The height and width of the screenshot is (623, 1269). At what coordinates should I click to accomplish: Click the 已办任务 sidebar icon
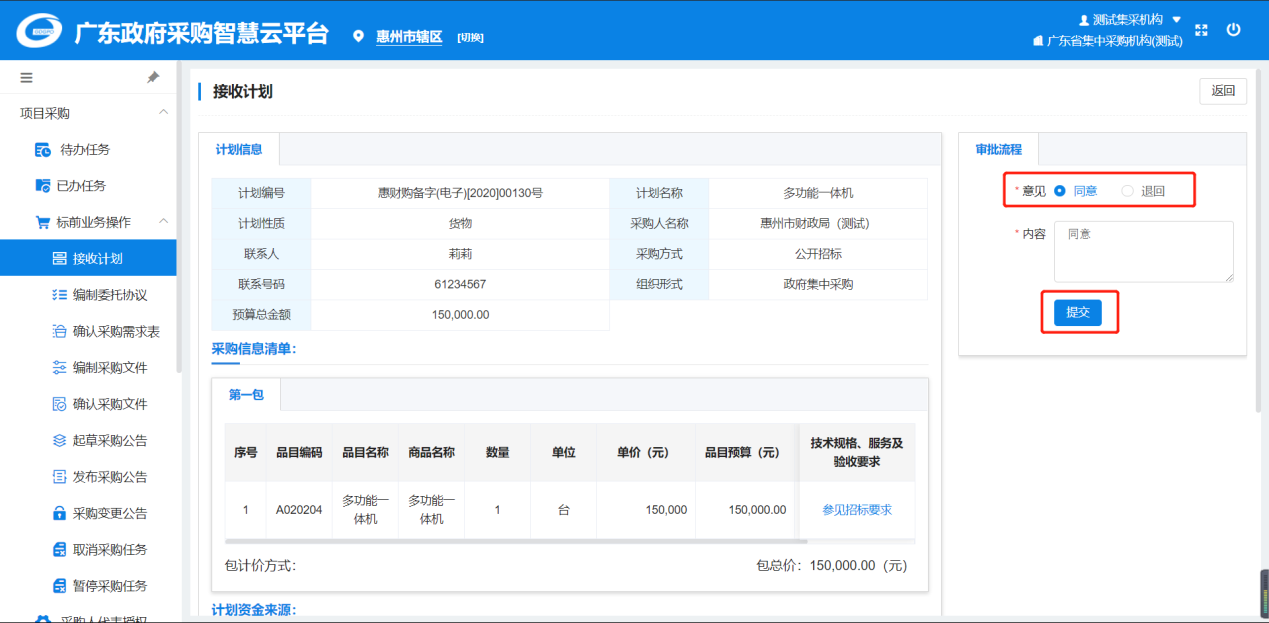tap(43, 186)
